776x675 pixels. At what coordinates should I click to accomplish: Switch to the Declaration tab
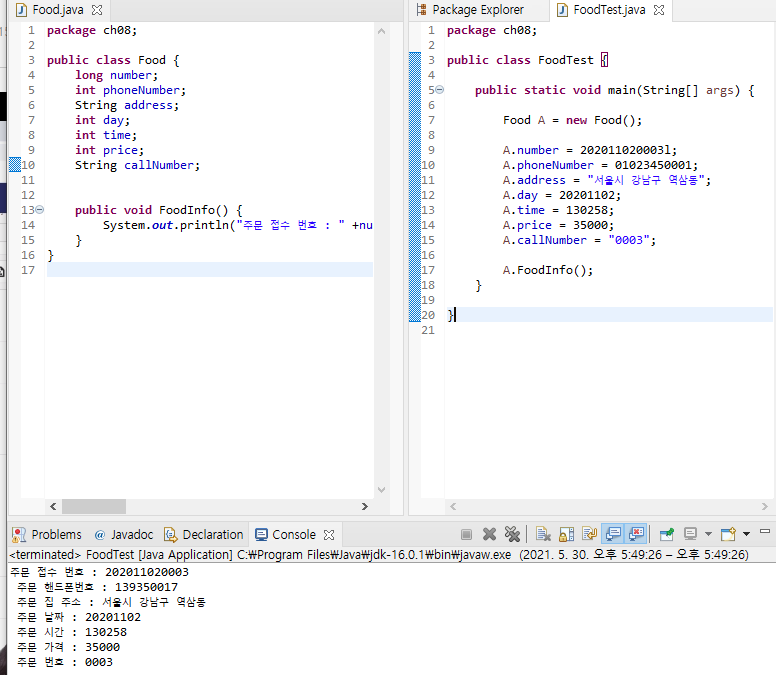tap(204, 534)
